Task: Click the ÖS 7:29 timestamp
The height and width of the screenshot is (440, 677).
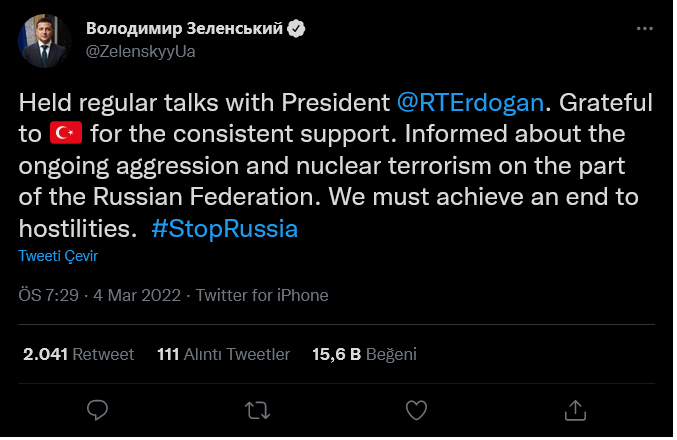Action: (x=49, y=295)
